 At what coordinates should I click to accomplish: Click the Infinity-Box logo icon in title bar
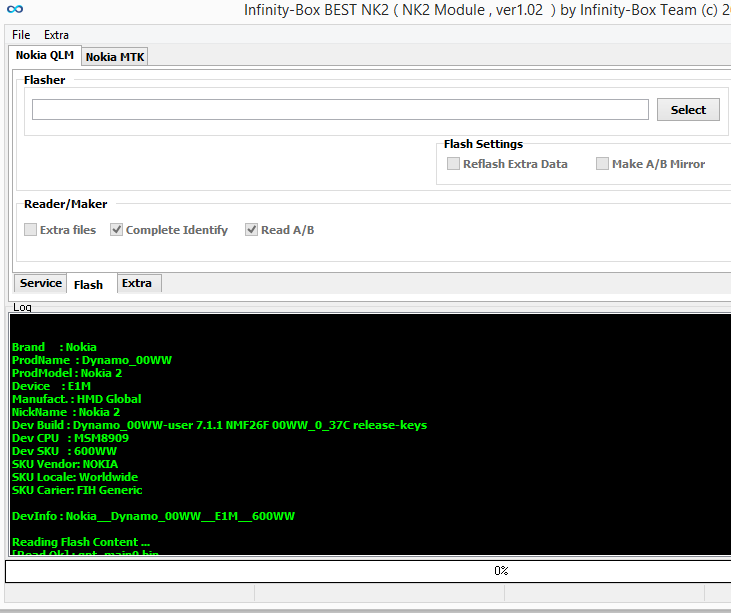[x=15, y=9]
